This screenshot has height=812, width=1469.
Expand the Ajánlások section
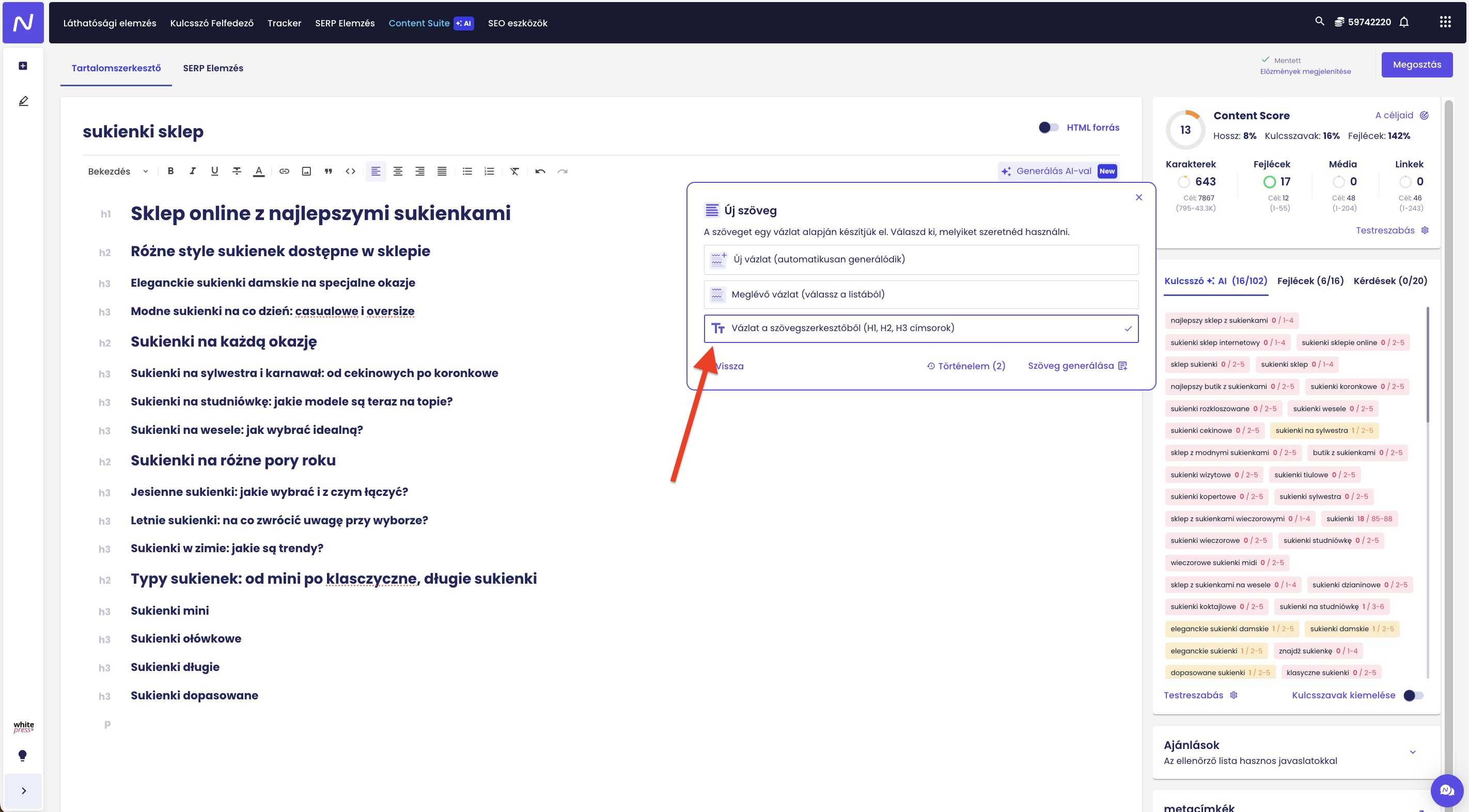(1413, 752)
